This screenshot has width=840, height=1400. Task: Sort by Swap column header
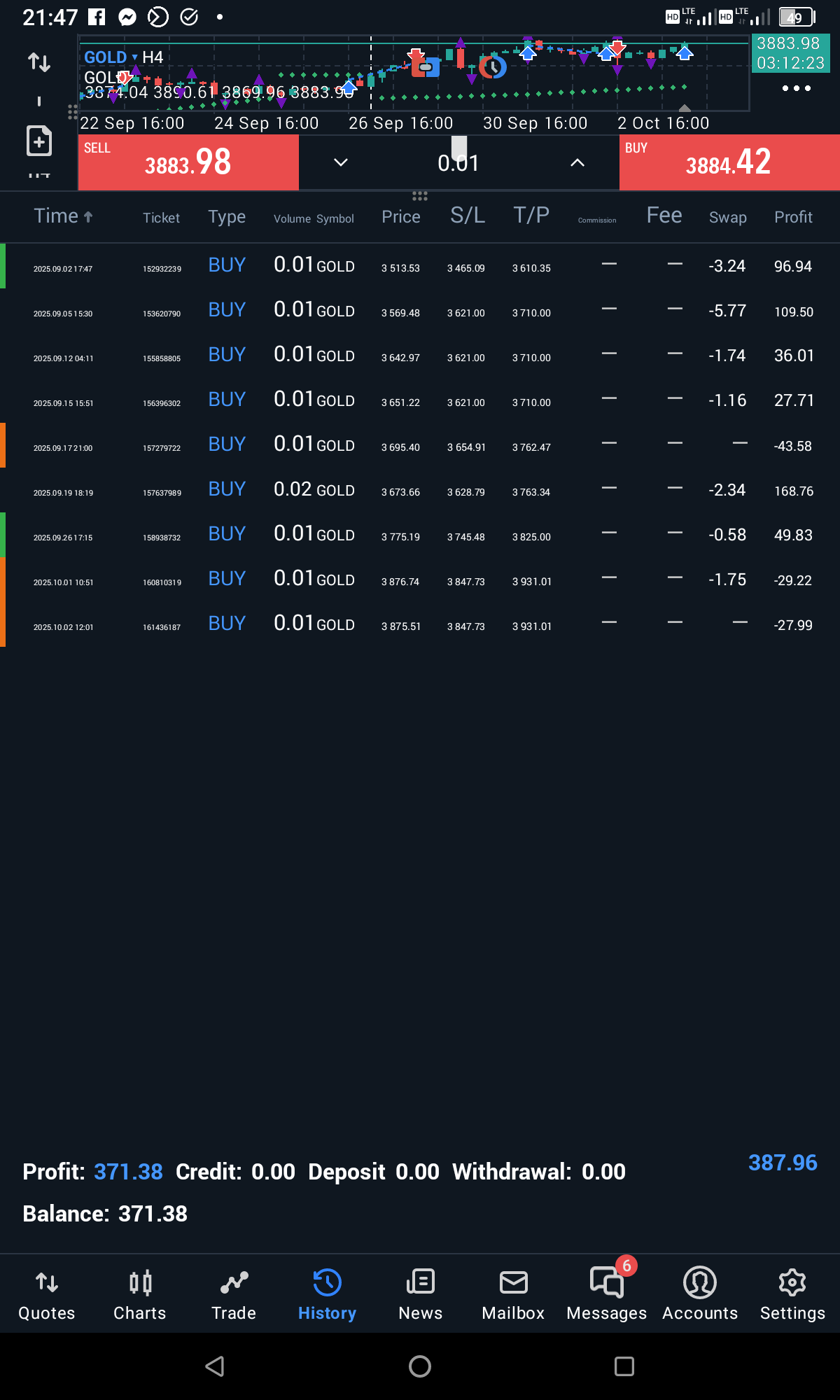(728, 218)
